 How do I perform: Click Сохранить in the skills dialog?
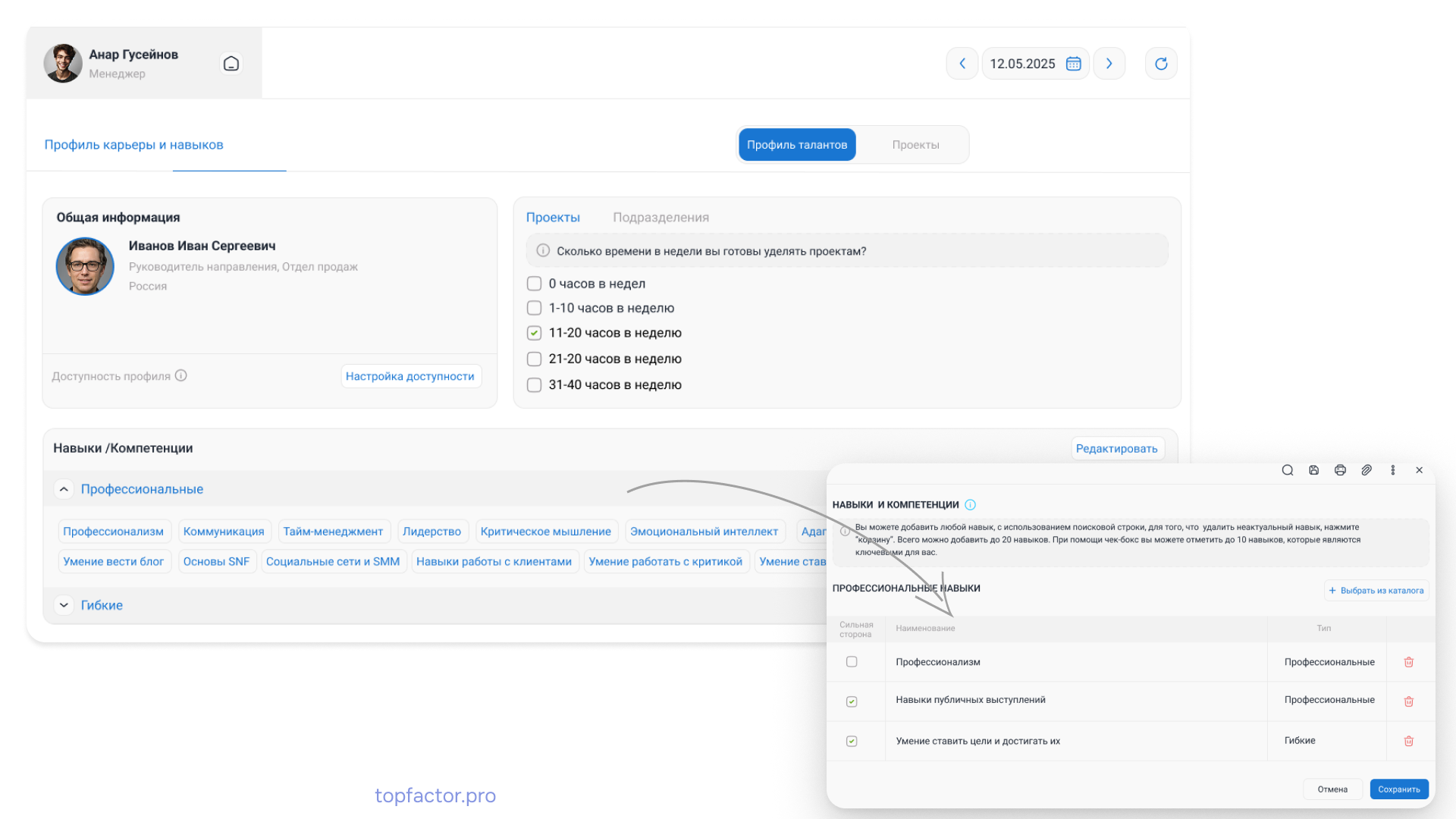pyautogui.click(x=1399, y=789)
